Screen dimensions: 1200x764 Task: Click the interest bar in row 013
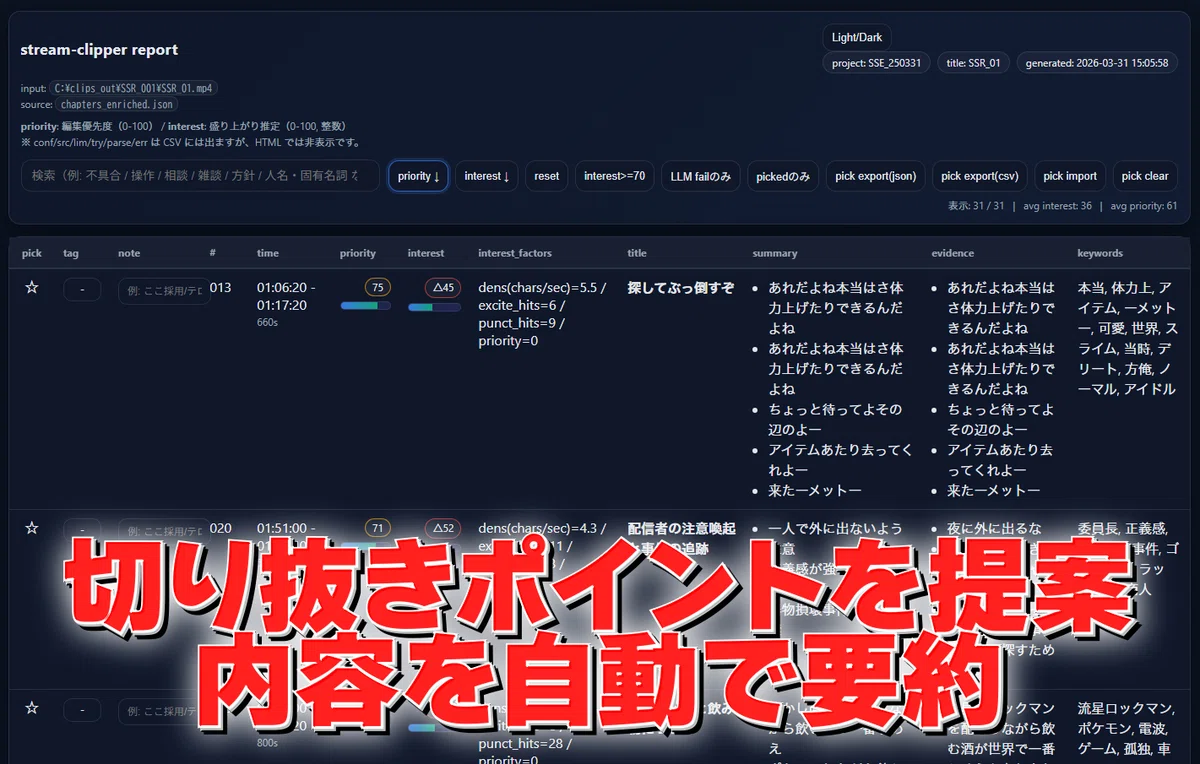434,307
